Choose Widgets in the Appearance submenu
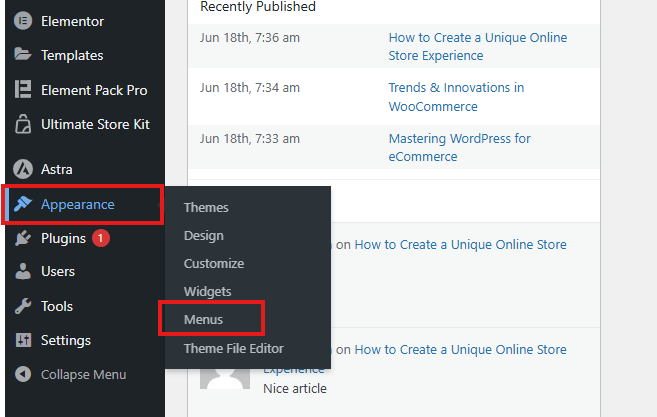657x417 pixels. click(207, 292)
